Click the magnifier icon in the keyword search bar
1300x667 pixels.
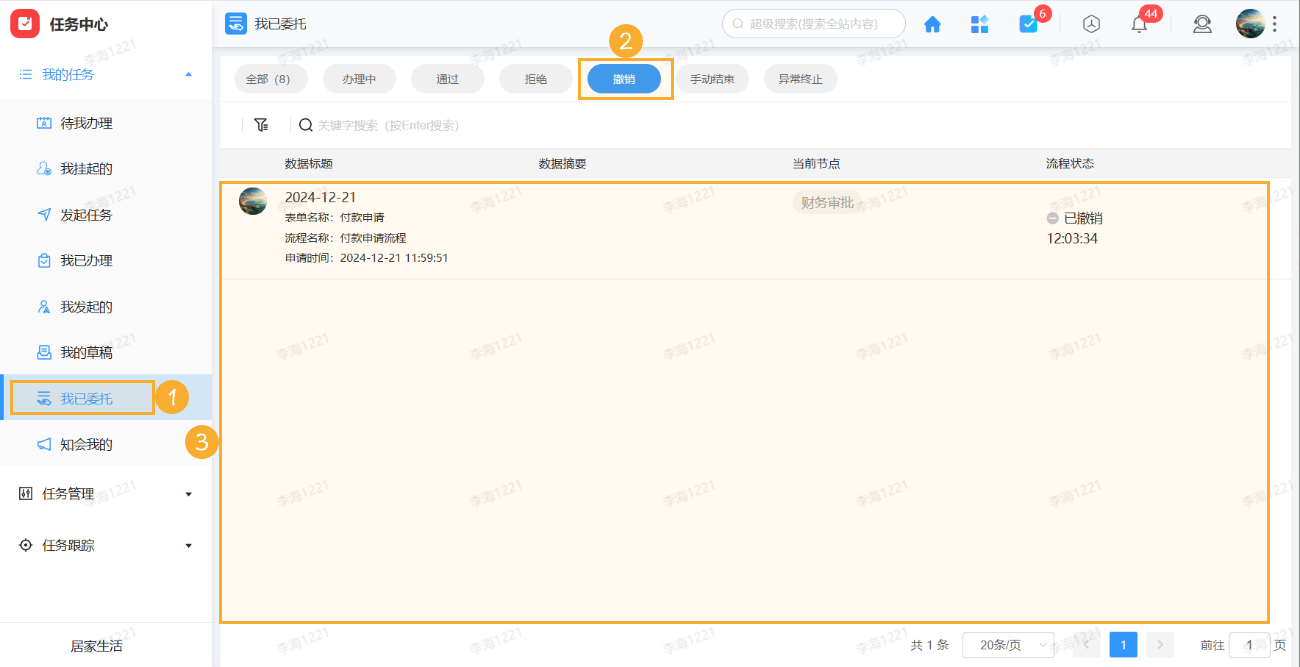pyautogui.click(x=305, y=124)
